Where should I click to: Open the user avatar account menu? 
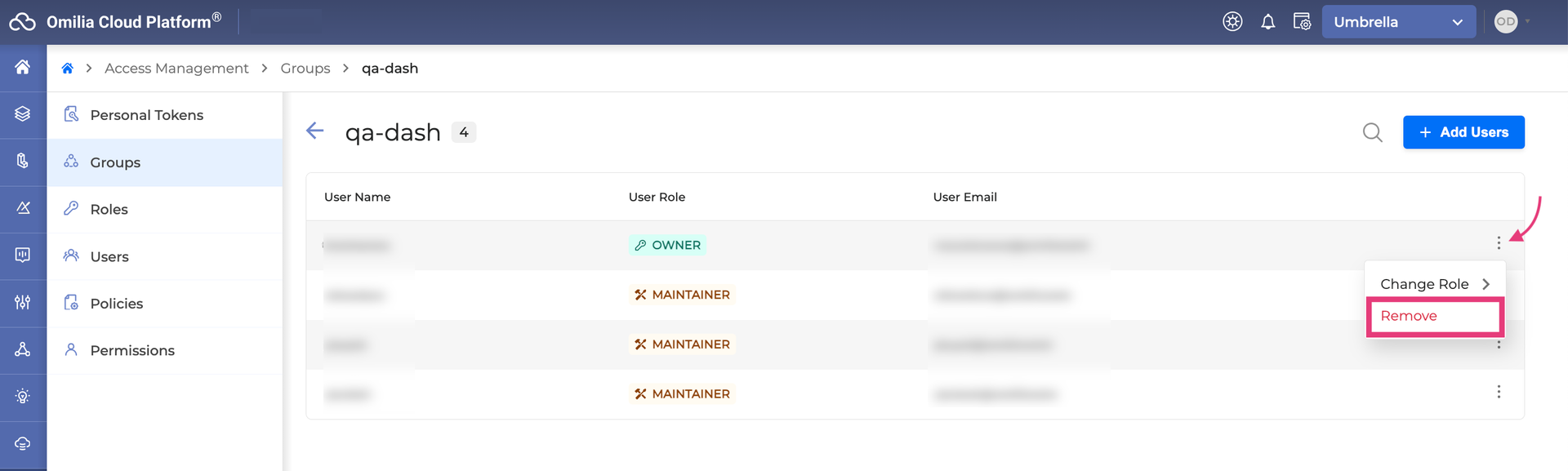point(1506,22)
